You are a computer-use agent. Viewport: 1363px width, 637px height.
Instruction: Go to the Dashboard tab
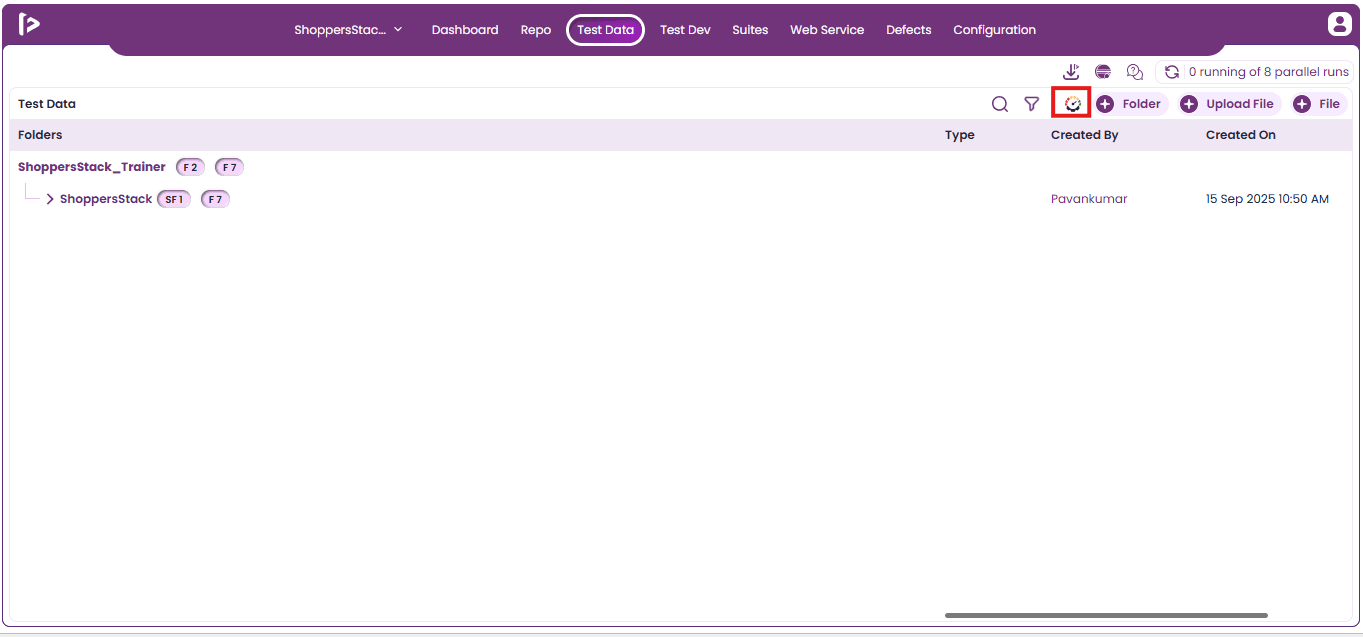[465, 30]
